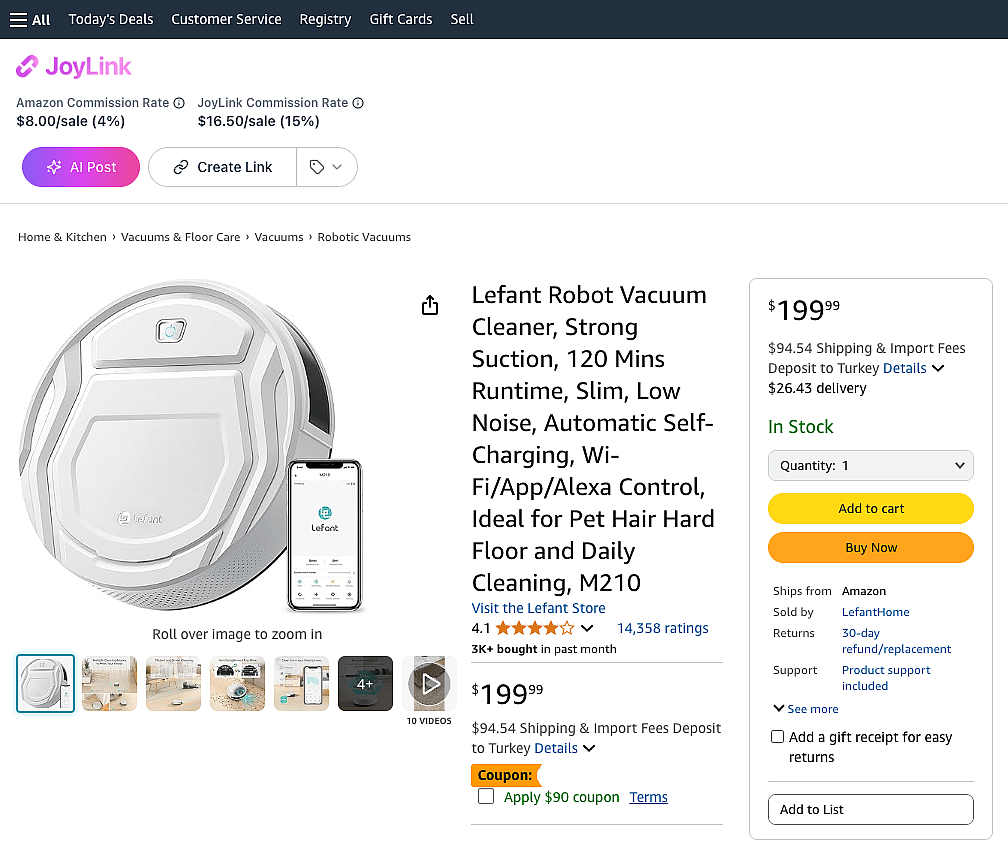Click Amazon Commission Rate info icon
Viewport: 1008px width, 843px height.
coord(179,103)
